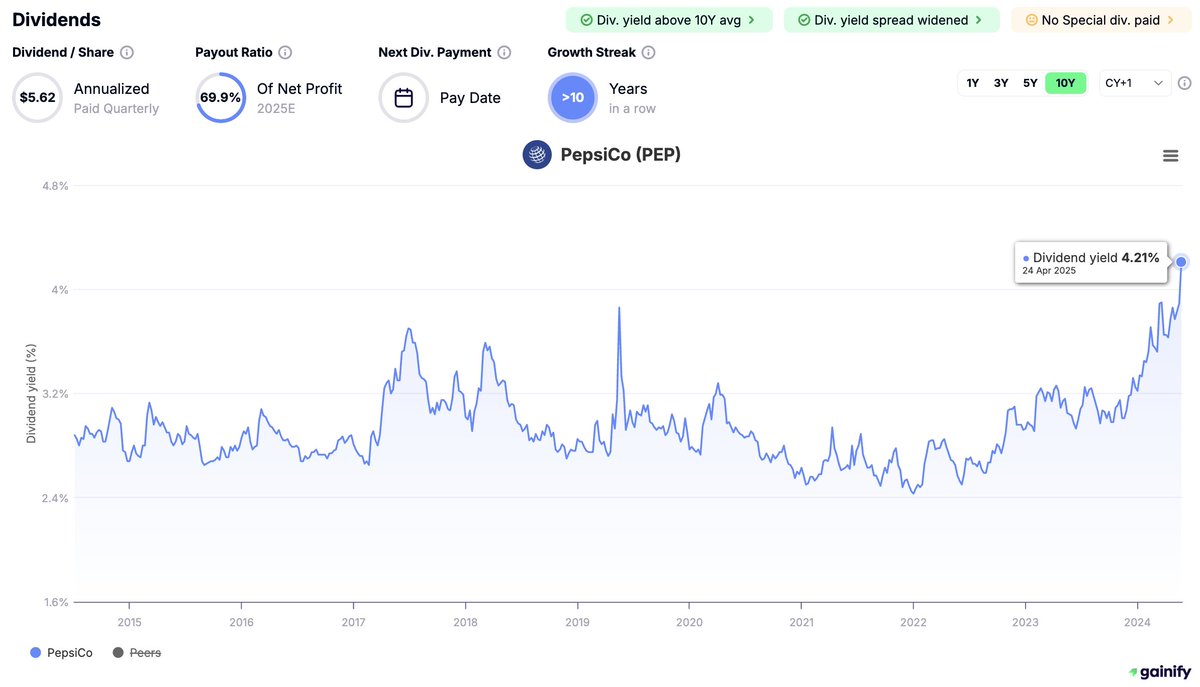Open the CY+1 dropdown
The height and width of the screenshot is (687, 1200).
pos(1135,83)
